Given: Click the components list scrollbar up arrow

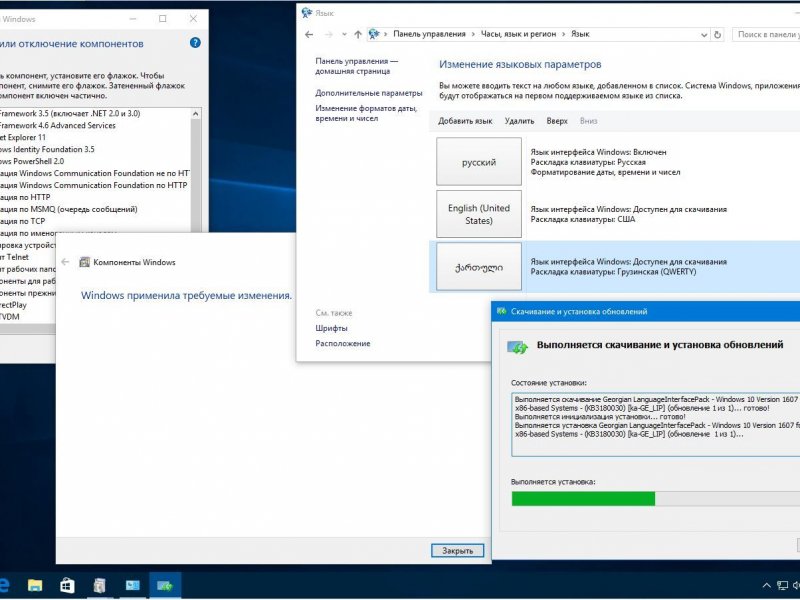Looking at the screenshot, I should coord(195,114).
